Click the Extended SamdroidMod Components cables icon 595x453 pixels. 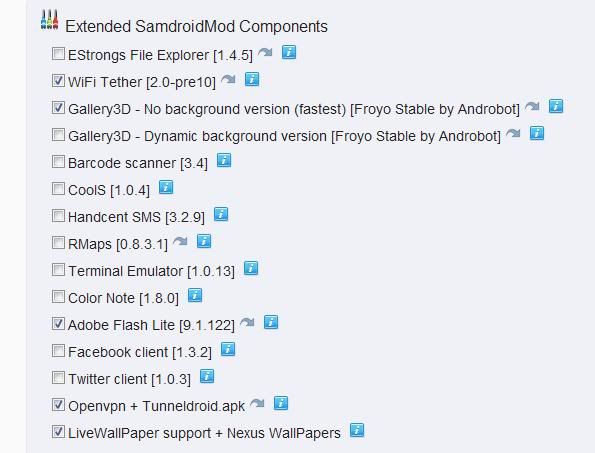coord(50,20)
